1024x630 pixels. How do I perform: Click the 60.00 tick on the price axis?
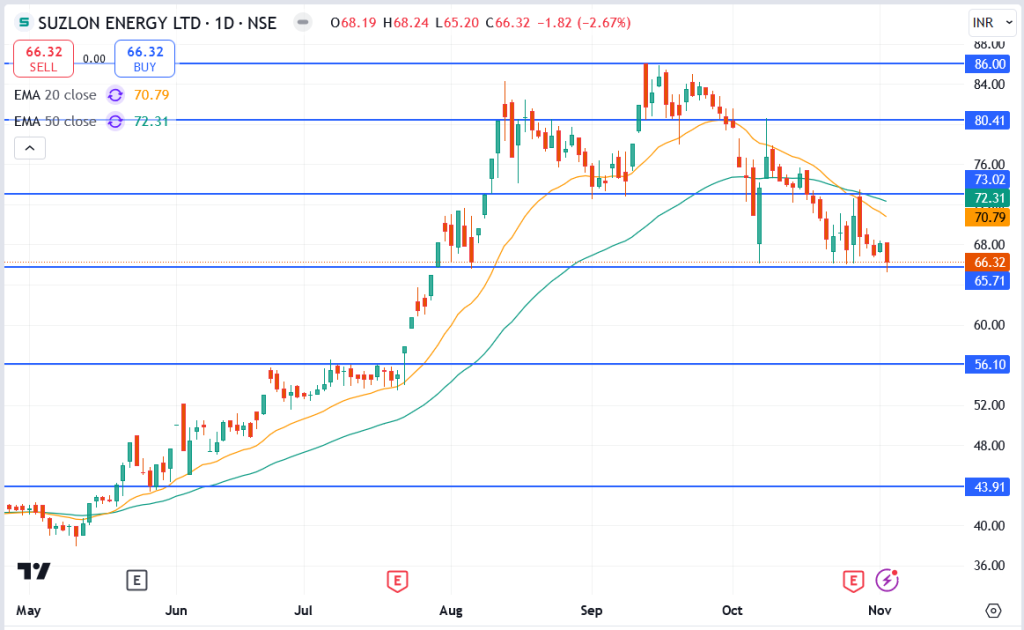989,325
